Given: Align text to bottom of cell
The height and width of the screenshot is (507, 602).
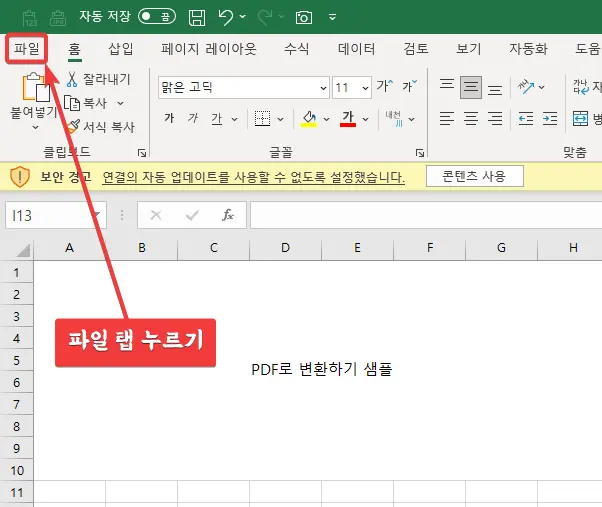Looking at the screenshot, I should point(495,88).
